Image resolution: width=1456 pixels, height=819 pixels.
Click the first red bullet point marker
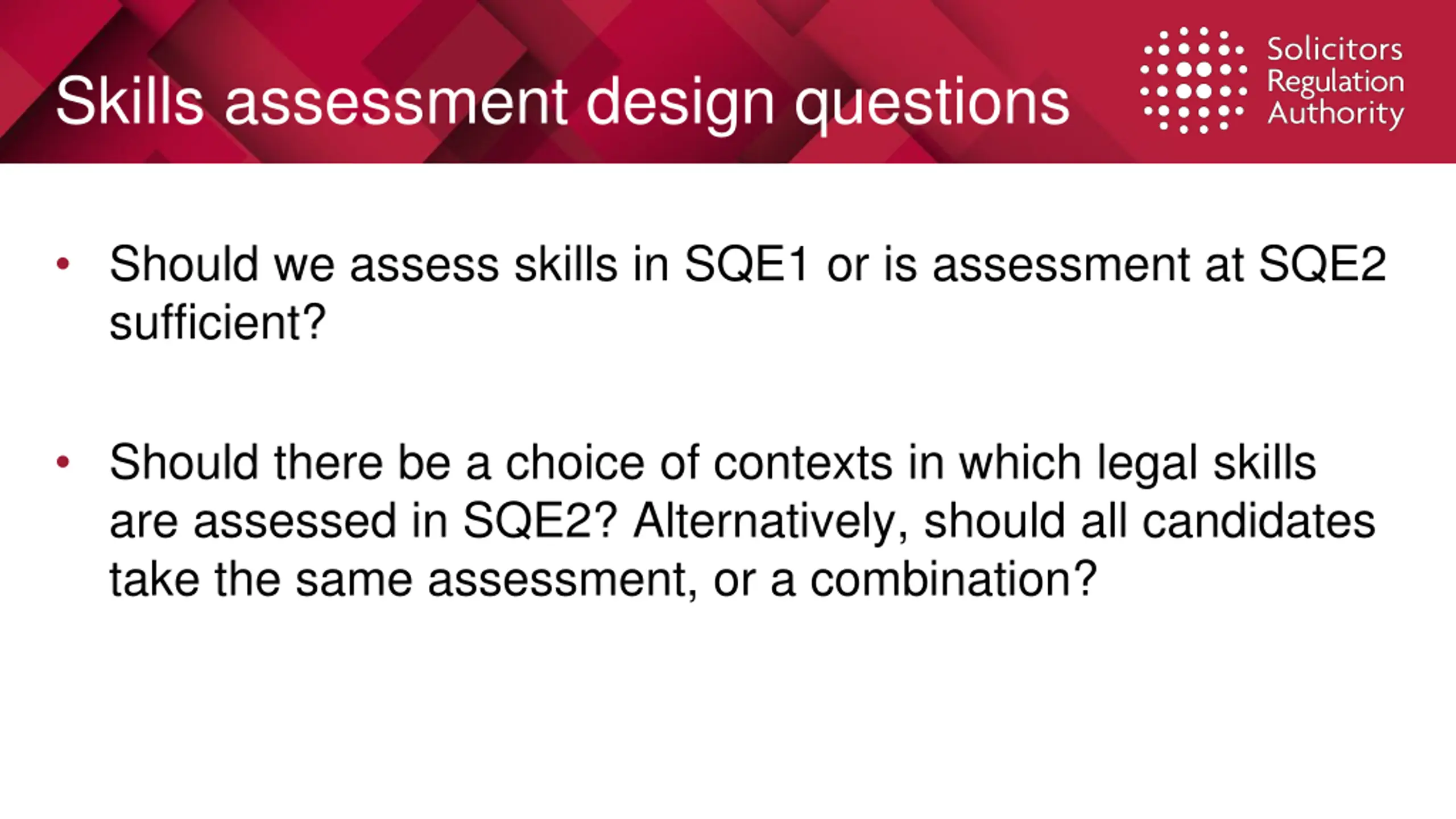point(63,264)
